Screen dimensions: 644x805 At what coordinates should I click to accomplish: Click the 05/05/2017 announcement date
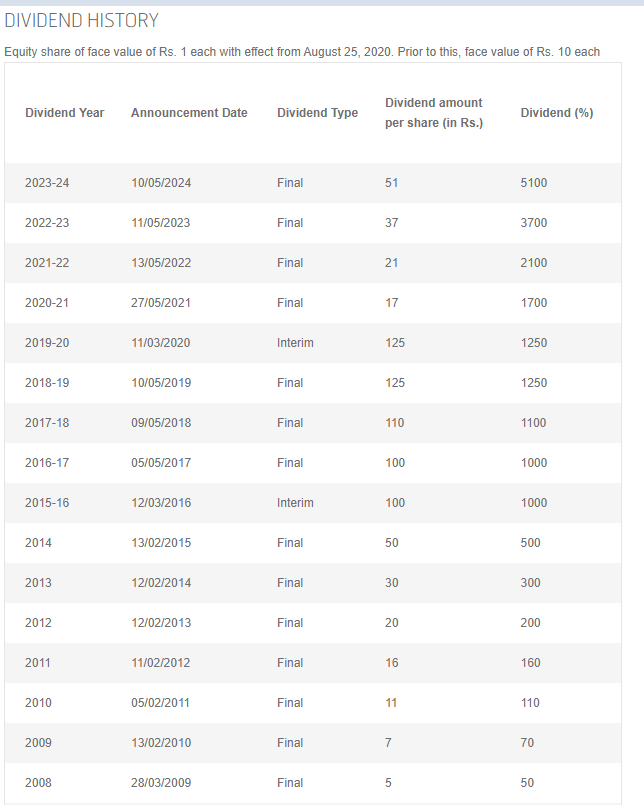coord(161,463)
